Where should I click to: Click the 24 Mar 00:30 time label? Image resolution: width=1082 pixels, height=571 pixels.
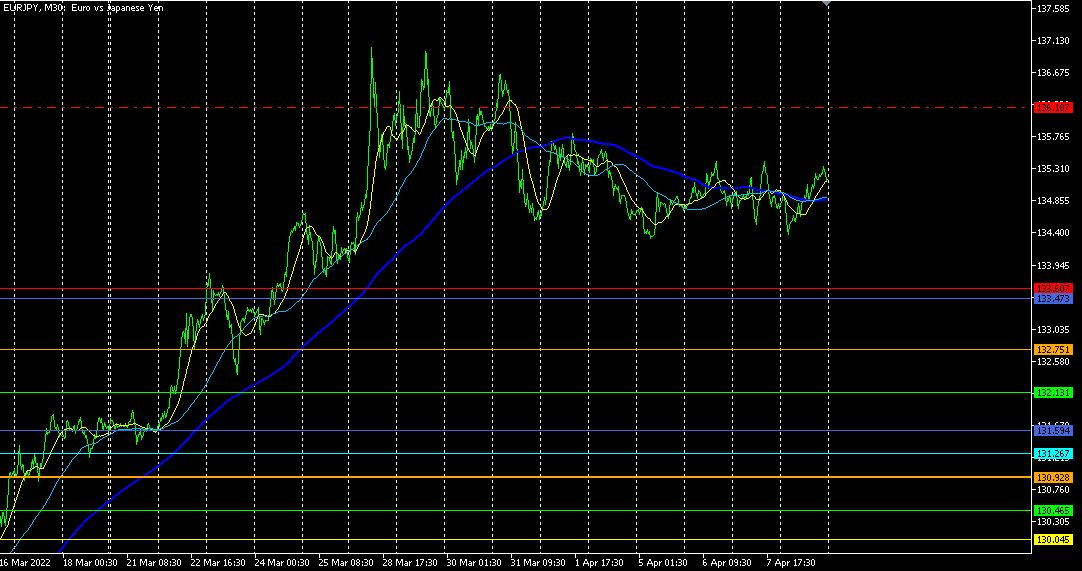point(282,563)
